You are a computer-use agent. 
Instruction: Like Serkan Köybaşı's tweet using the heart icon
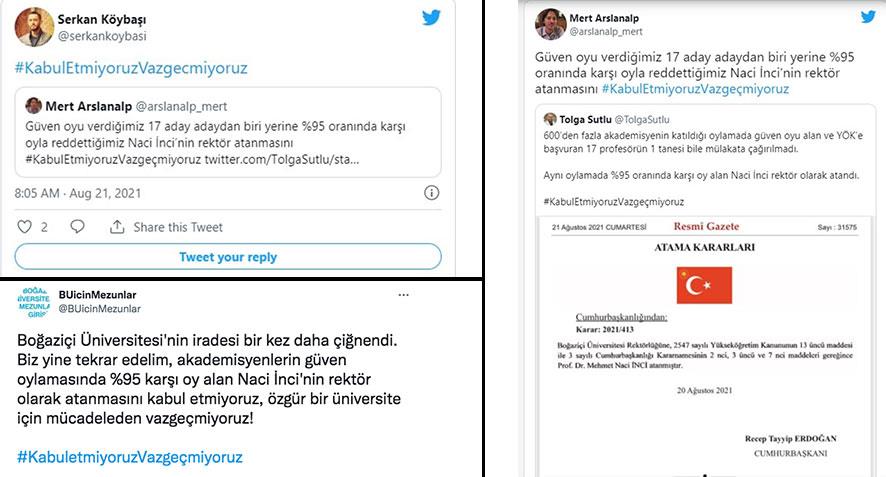(24, 227)
